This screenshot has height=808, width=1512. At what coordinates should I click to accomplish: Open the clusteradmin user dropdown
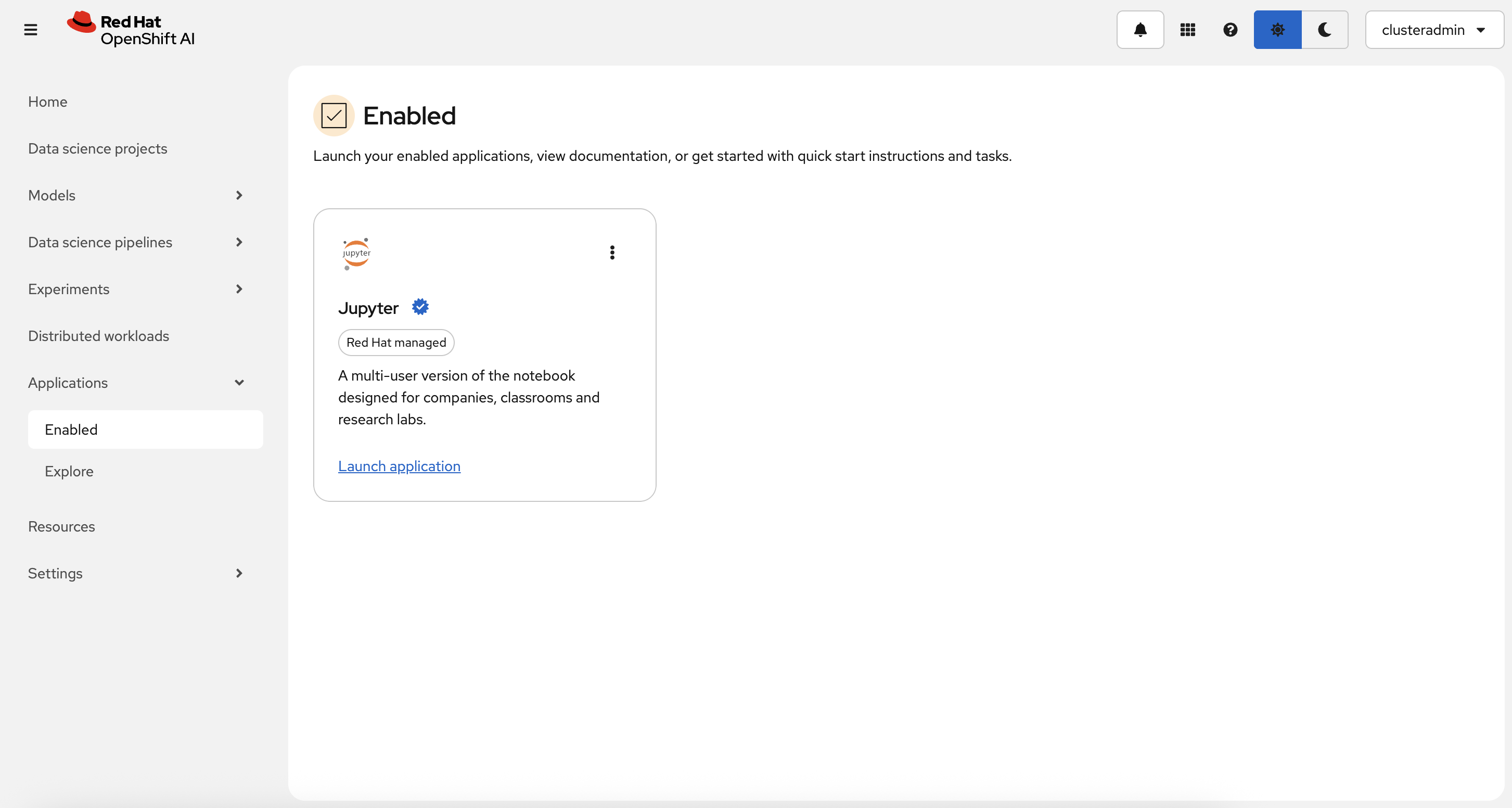[1433, 29]
